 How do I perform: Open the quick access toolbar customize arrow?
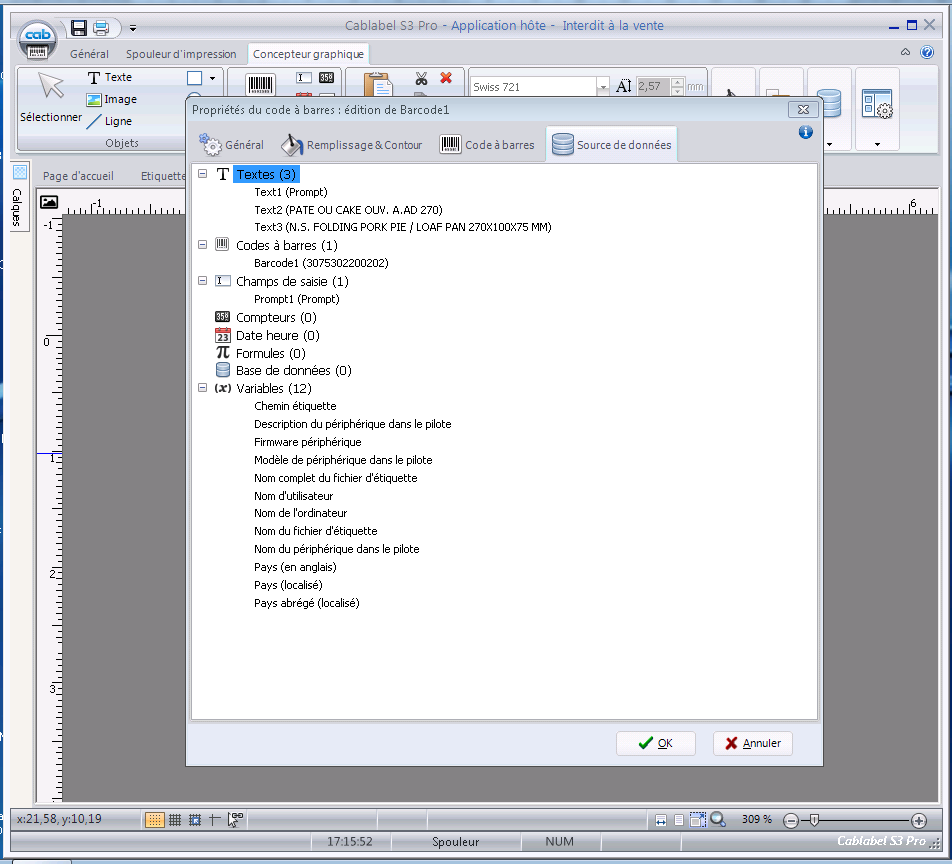point(132,28)
